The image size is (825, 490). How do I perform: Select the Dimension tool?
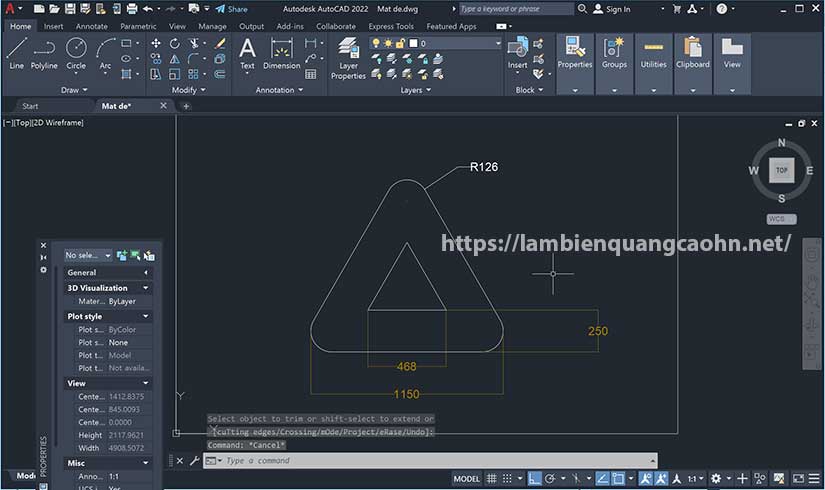(x=281, y=54)
